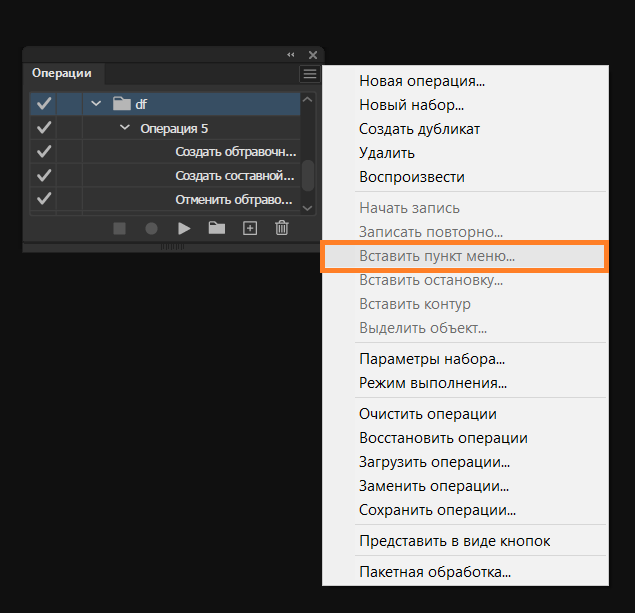Open the Операции panel hamburger menu
This screenshot has width=635, height=613.
tap(310, 74)
